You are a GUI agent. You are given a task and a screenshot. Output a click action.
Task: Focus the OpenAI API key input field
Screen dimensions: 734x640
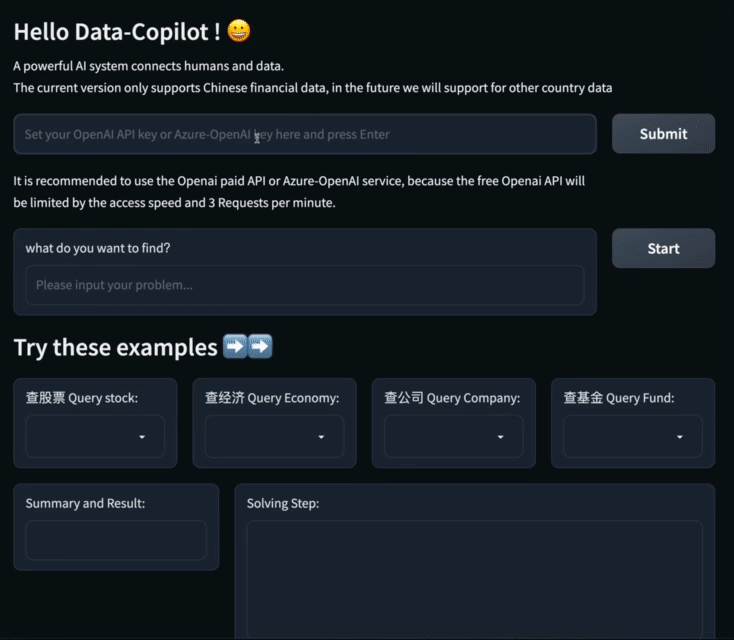(x=304, y=134)
